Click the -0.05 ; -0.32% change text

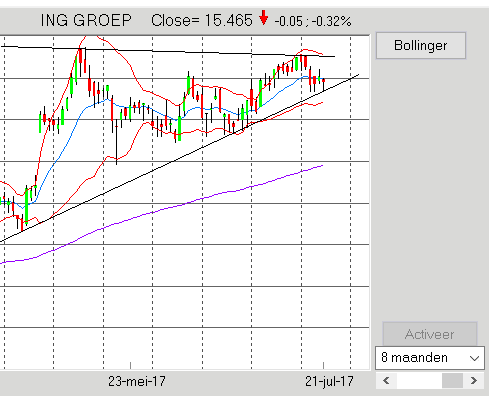313,21
